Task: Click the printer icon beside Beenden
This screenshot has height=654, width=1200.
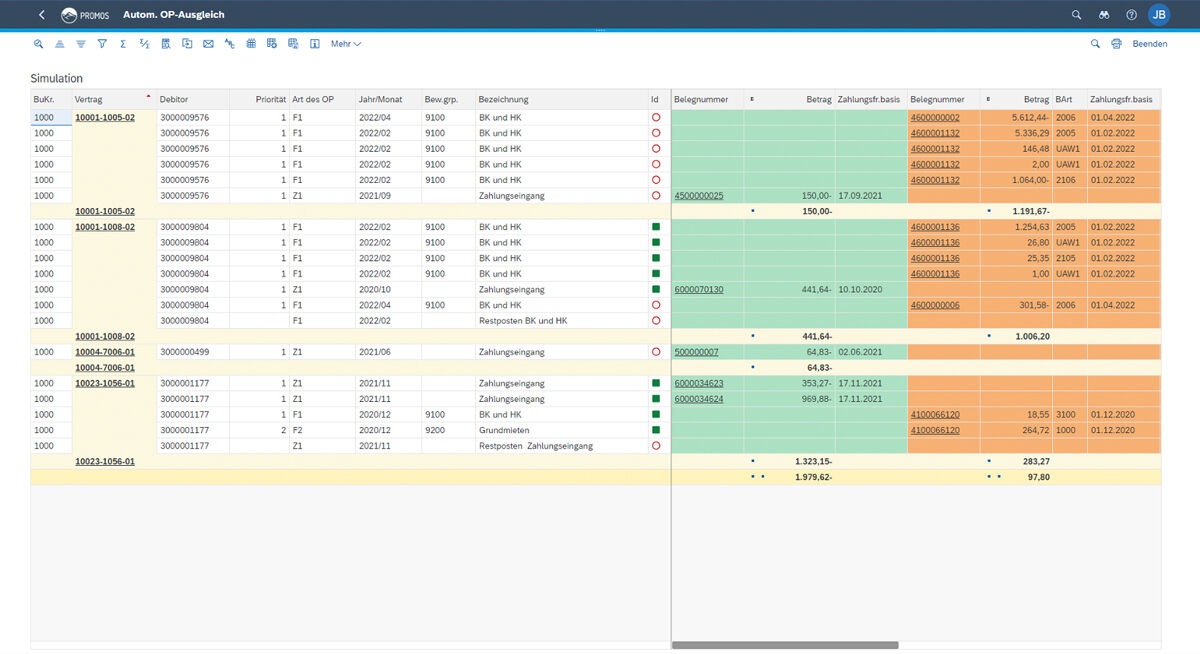Action: click(1116, 44)
